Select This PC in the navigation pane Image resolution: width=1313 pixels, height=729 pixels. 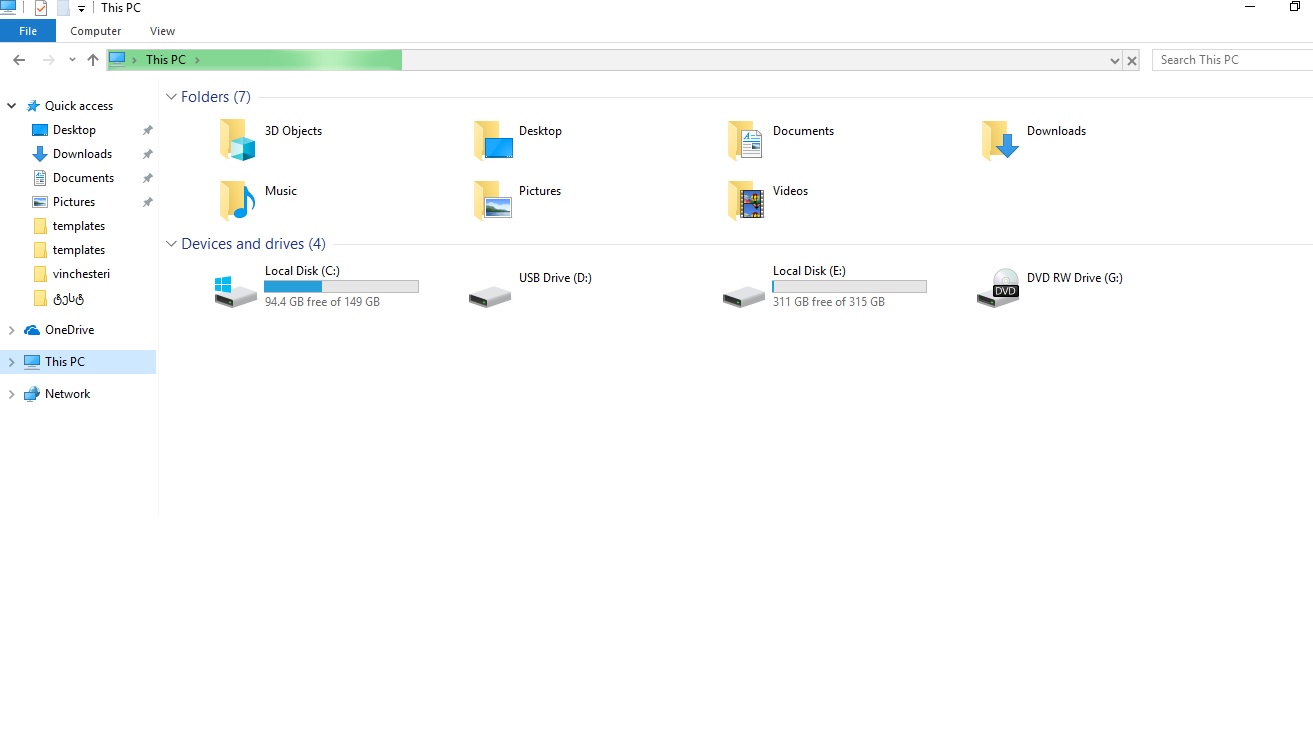(65, 362)
